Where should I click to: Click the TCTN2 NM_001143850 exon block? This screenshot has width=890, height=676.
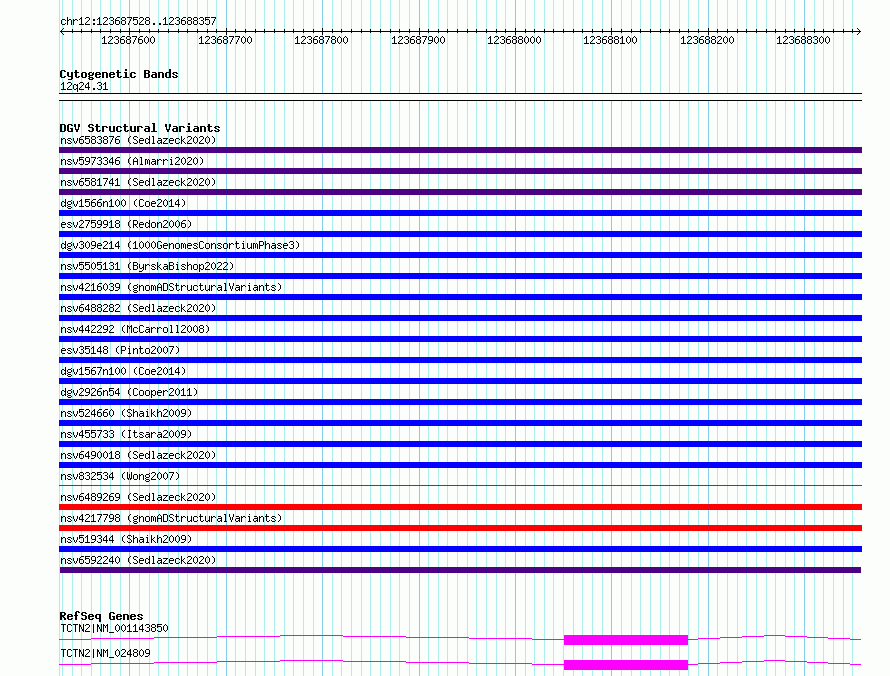coord(625,640)
